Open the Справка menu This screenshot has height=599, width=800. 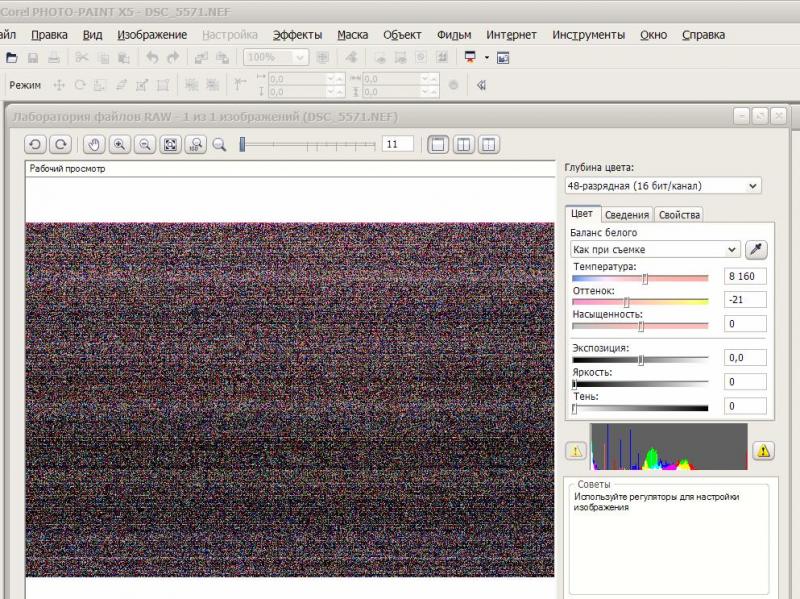tap(704, 35)
